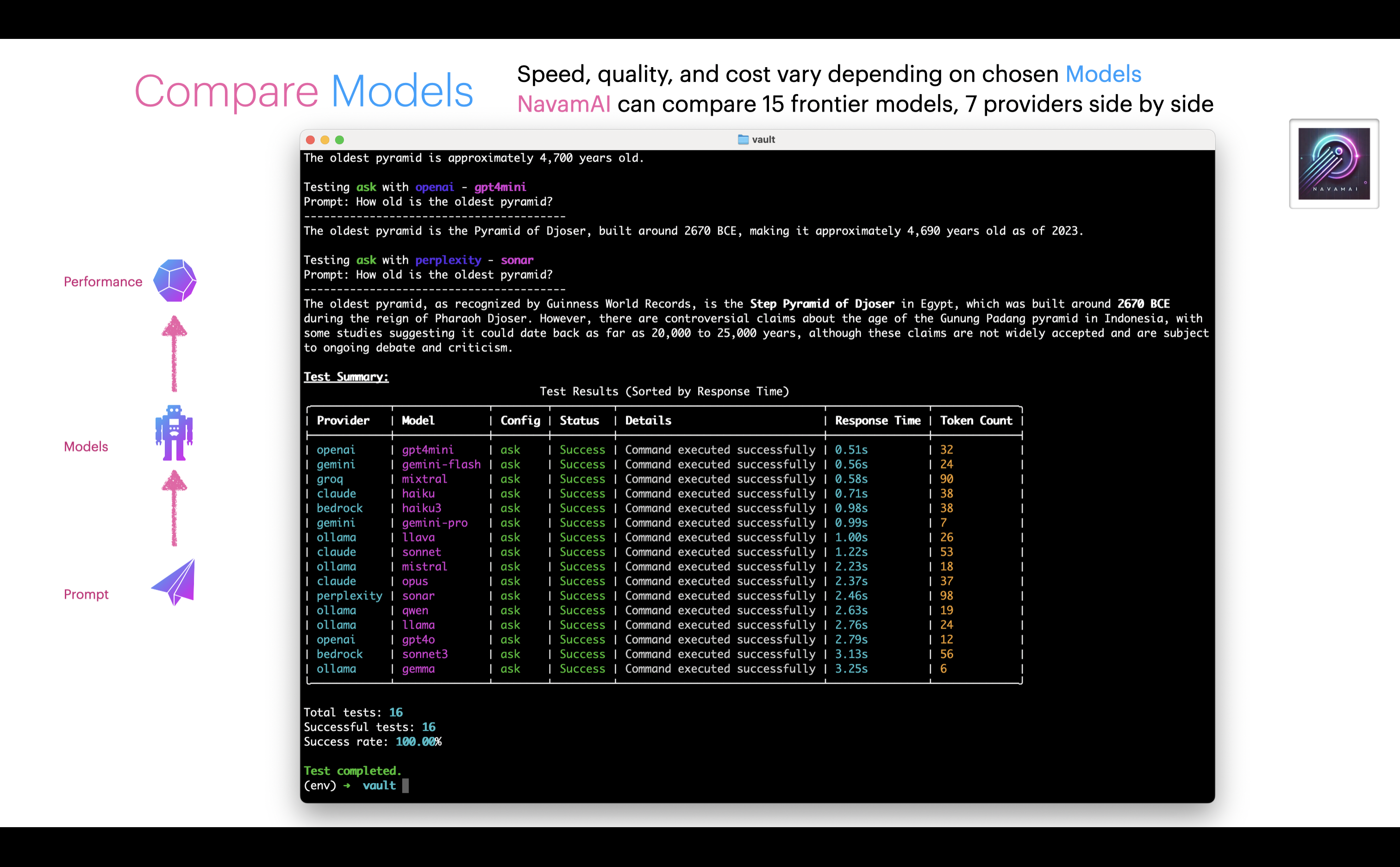Image resolution: width=1400 pixels, height=867 pixels.
Task: Click the Prompt label on left
Action: tap(86, 594)
